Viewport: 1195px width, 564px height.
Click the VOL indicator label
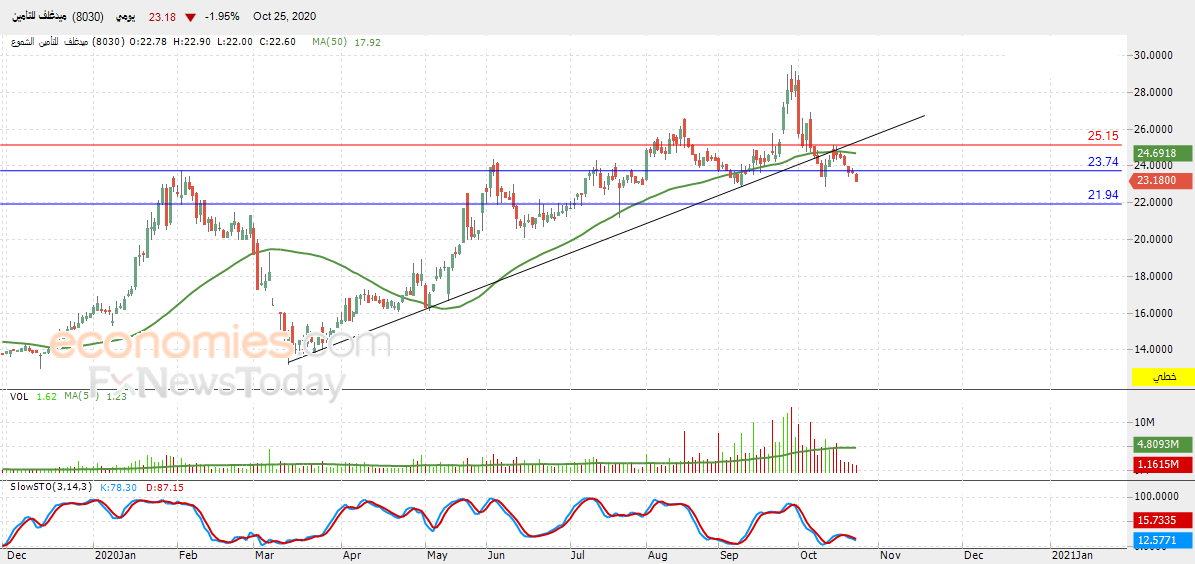coord(19,396)
